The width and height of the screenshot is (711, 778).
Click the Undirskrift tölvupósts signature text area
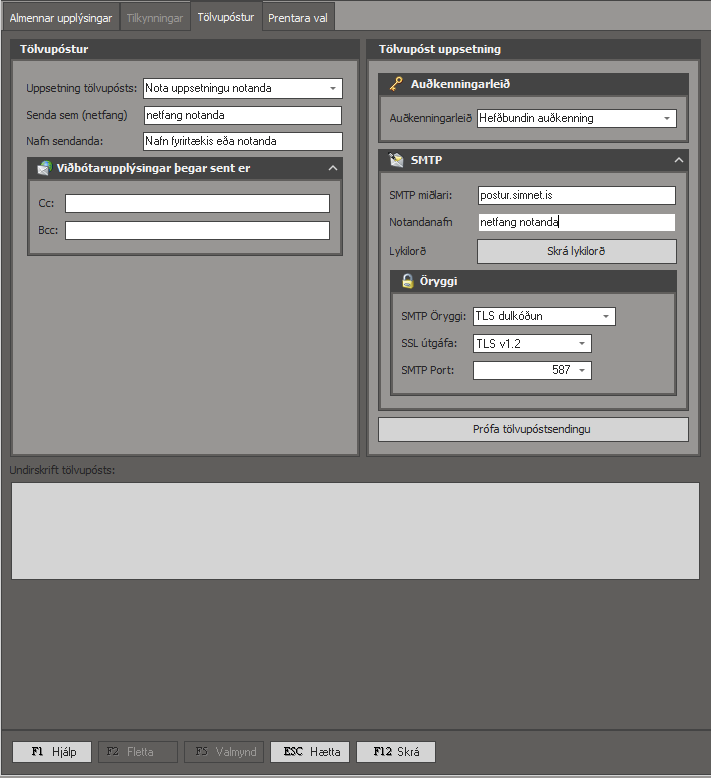355,530
